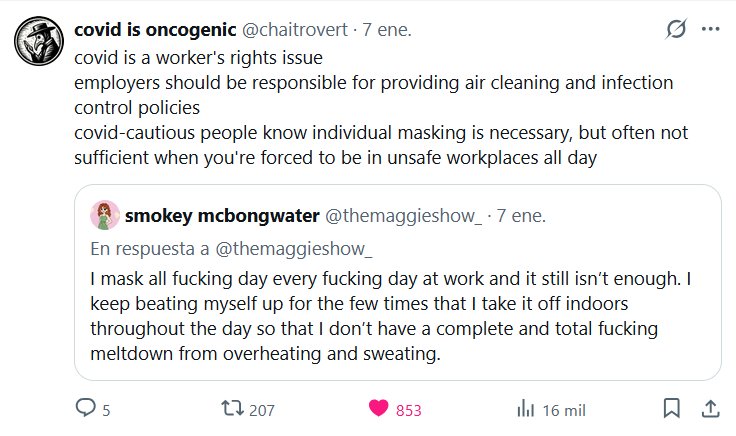The image size is (736, 436).
Task: Bookmark this post
Action: (671, 408)
